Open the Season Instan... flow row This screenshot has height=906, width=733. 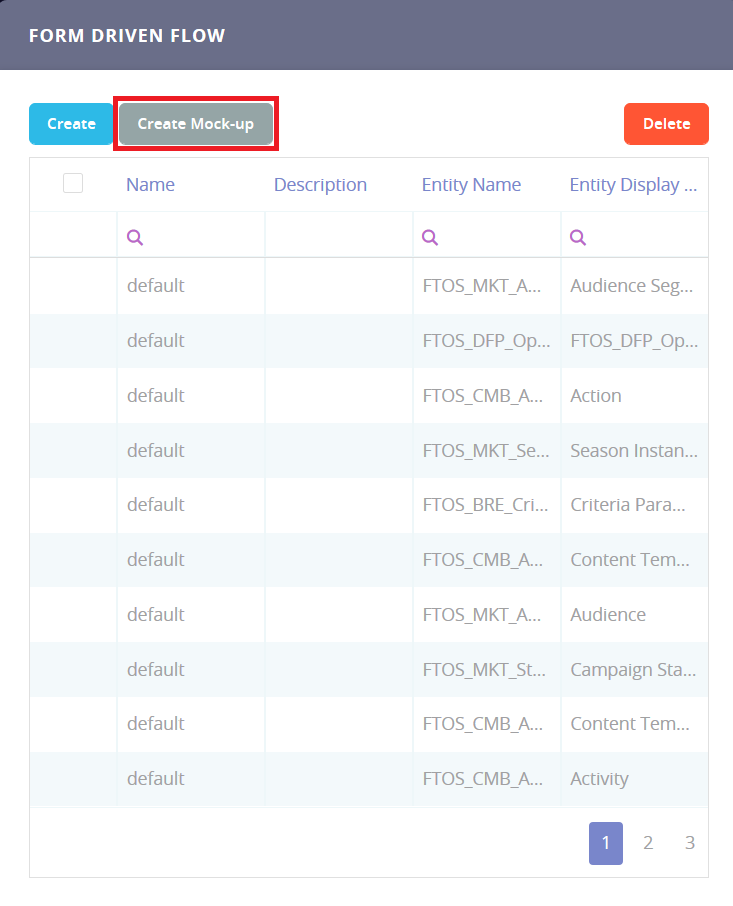tap(633, 451)
